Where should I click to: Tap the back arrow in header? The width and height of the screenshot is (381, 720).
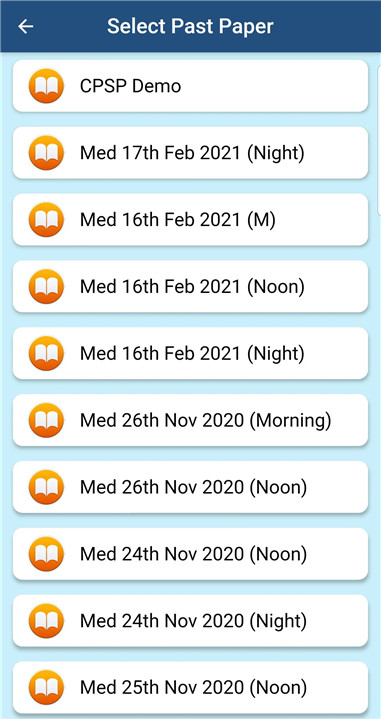click(x=26, y=26)
